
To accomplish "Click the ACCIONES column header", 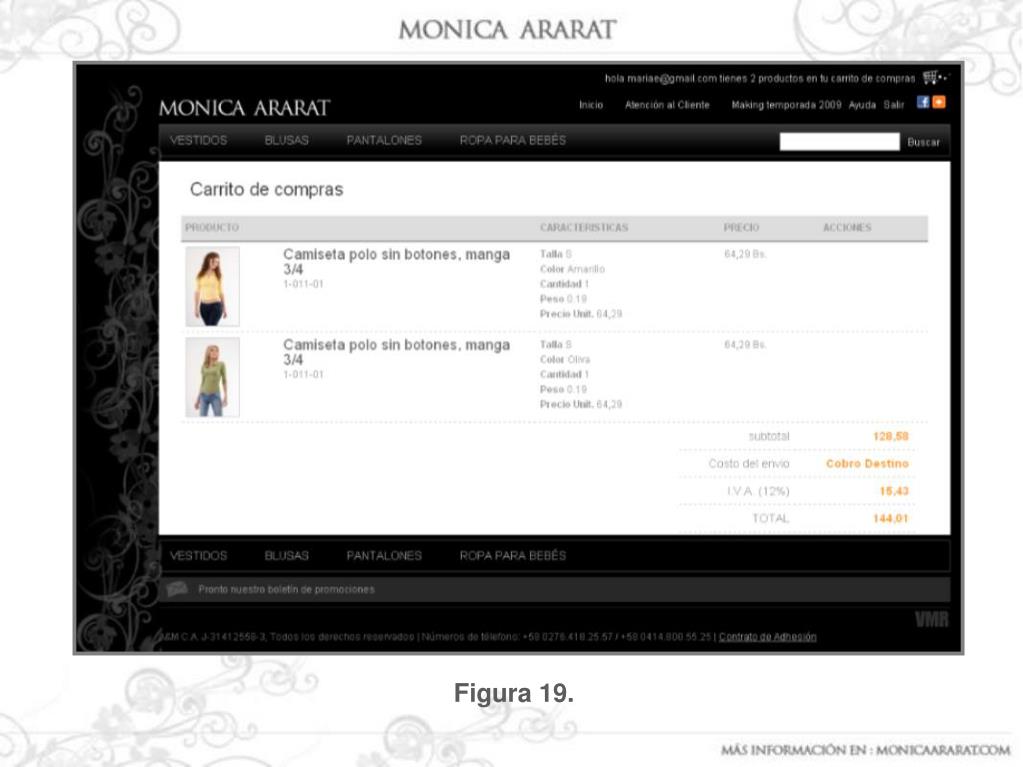I will point(847,228).
